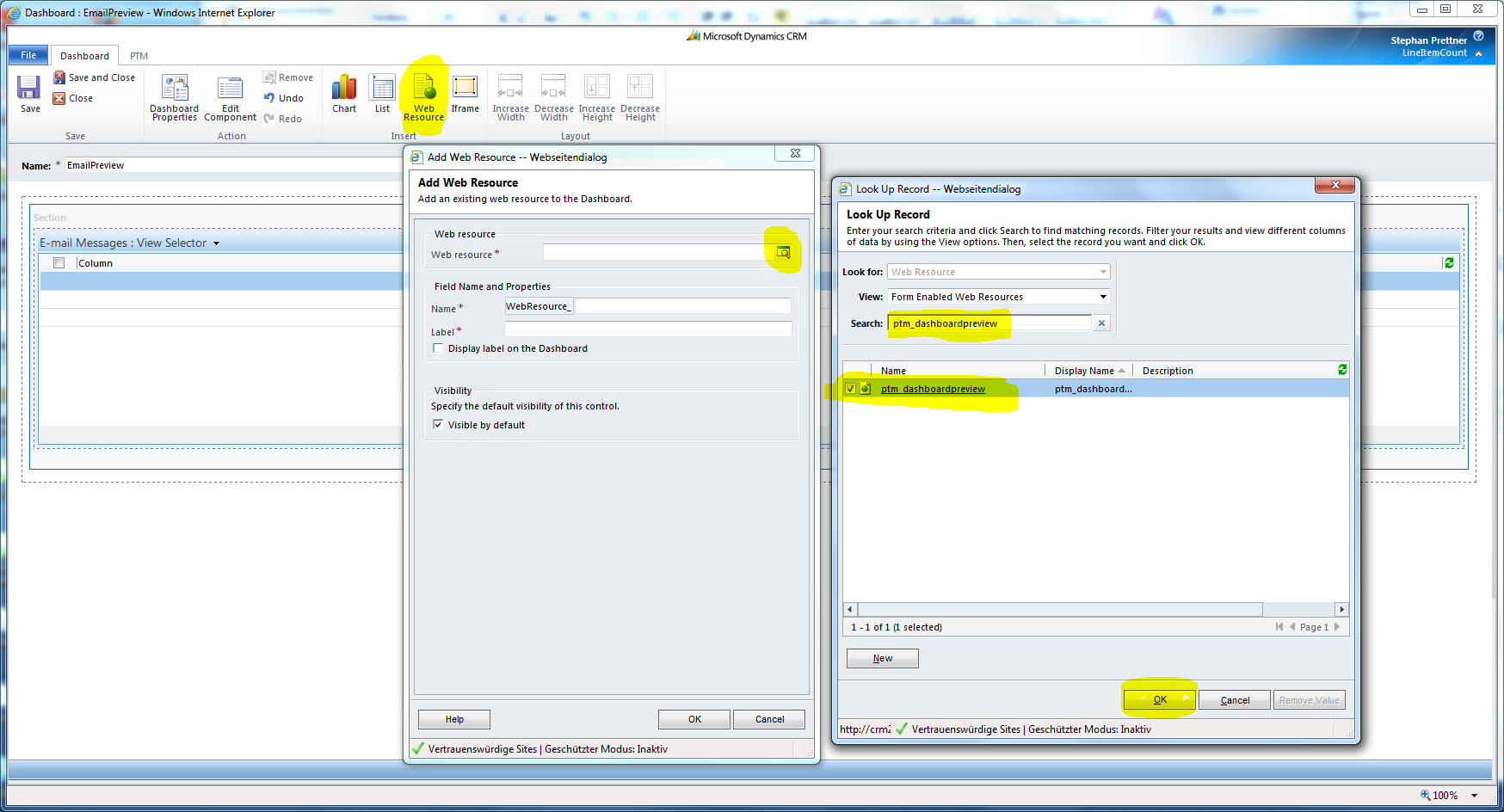
Task: Uncheck Visible by default
Action: tap(439, 424)
